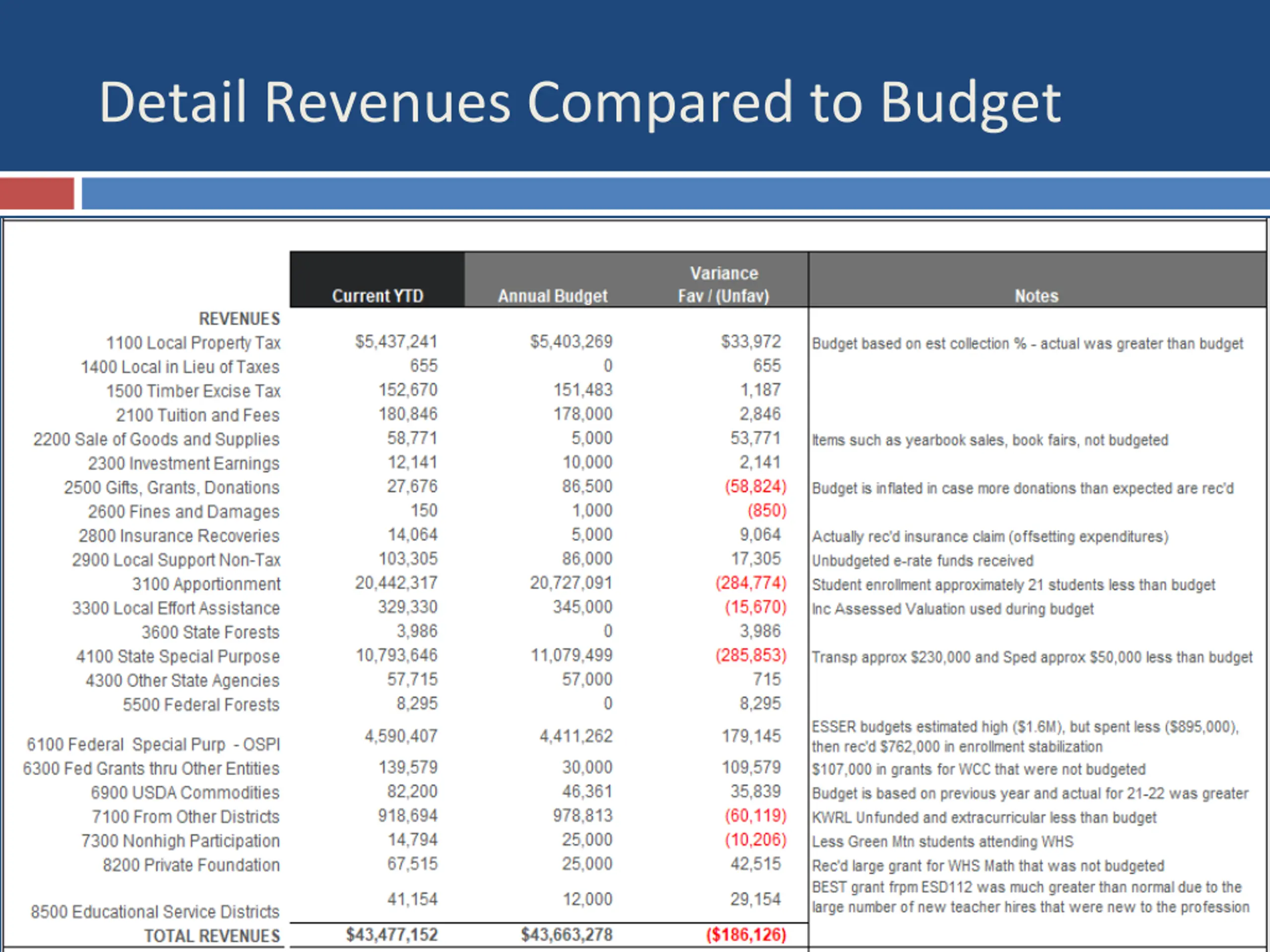Select row label '8200 Private Foundation'
Screen dimensions: 1270x952
click(x=191, y=865)
